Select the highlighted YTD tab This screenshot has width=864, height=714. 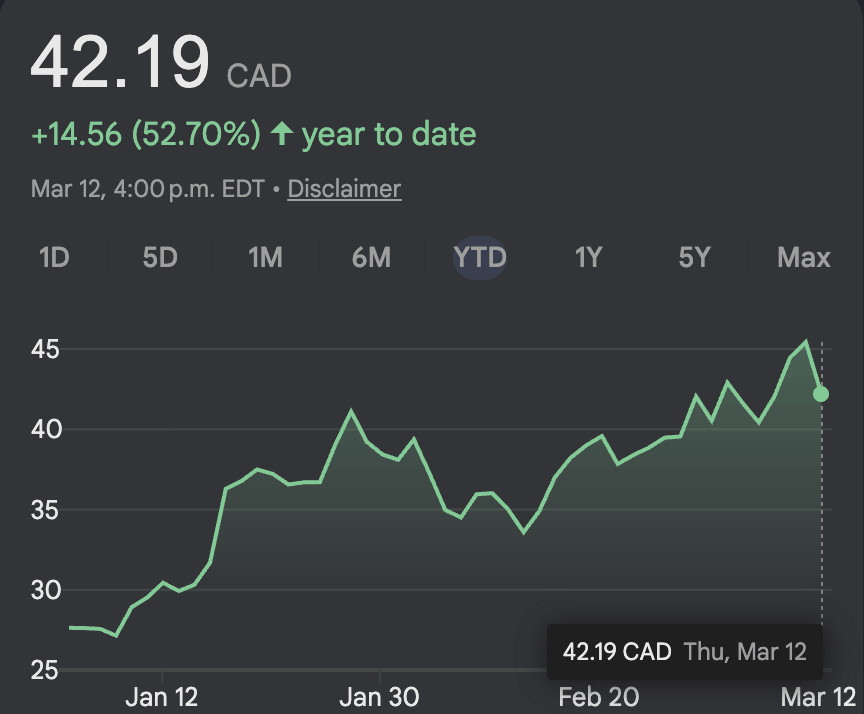(x=480, y=258)
